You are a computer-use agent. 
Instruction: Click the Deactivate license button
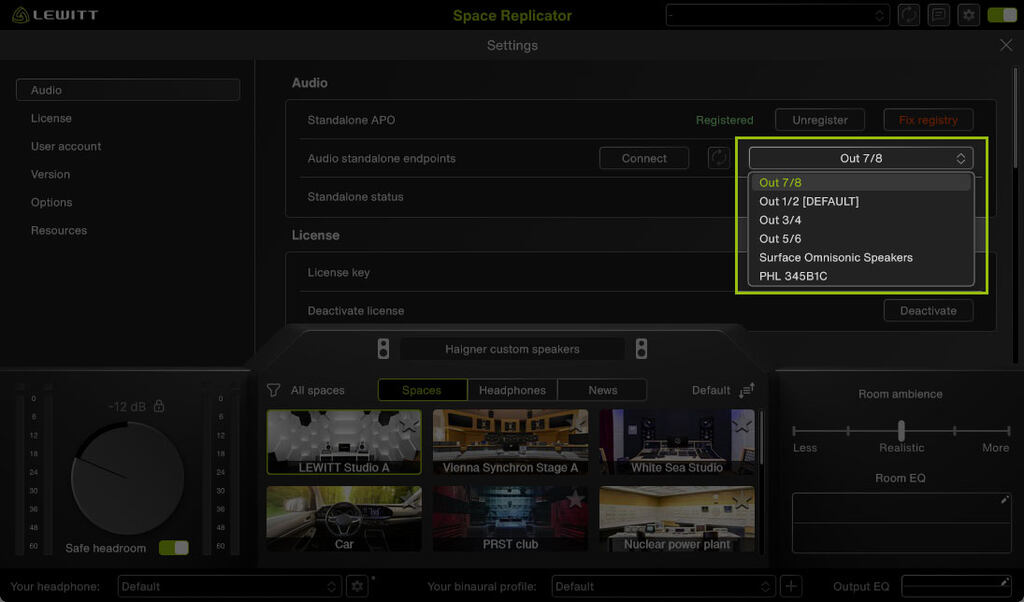coord(928,311)
